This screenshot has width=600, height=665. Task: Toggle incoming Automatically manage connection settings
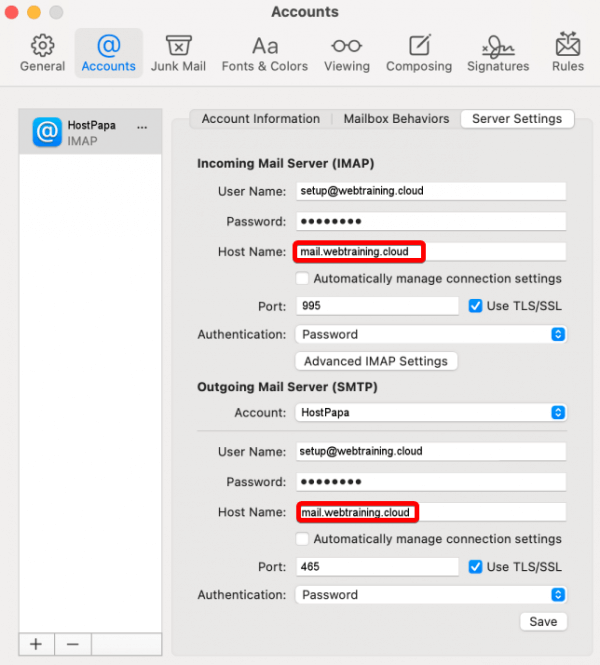[x=302, y=278]
